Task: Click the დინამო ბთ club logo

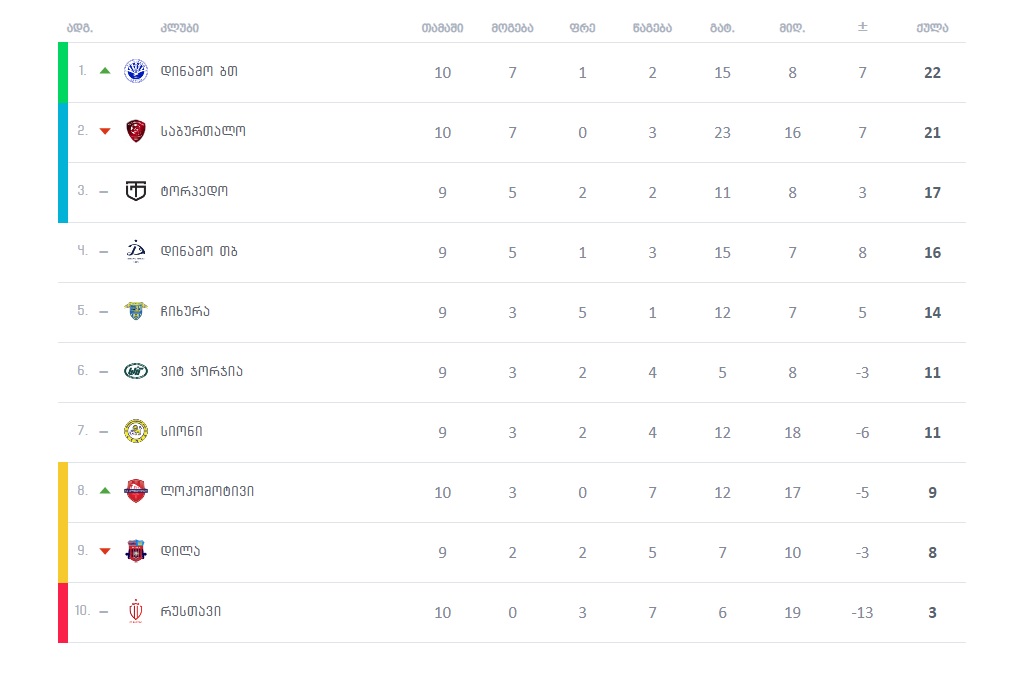Action: tap(136, 71)
